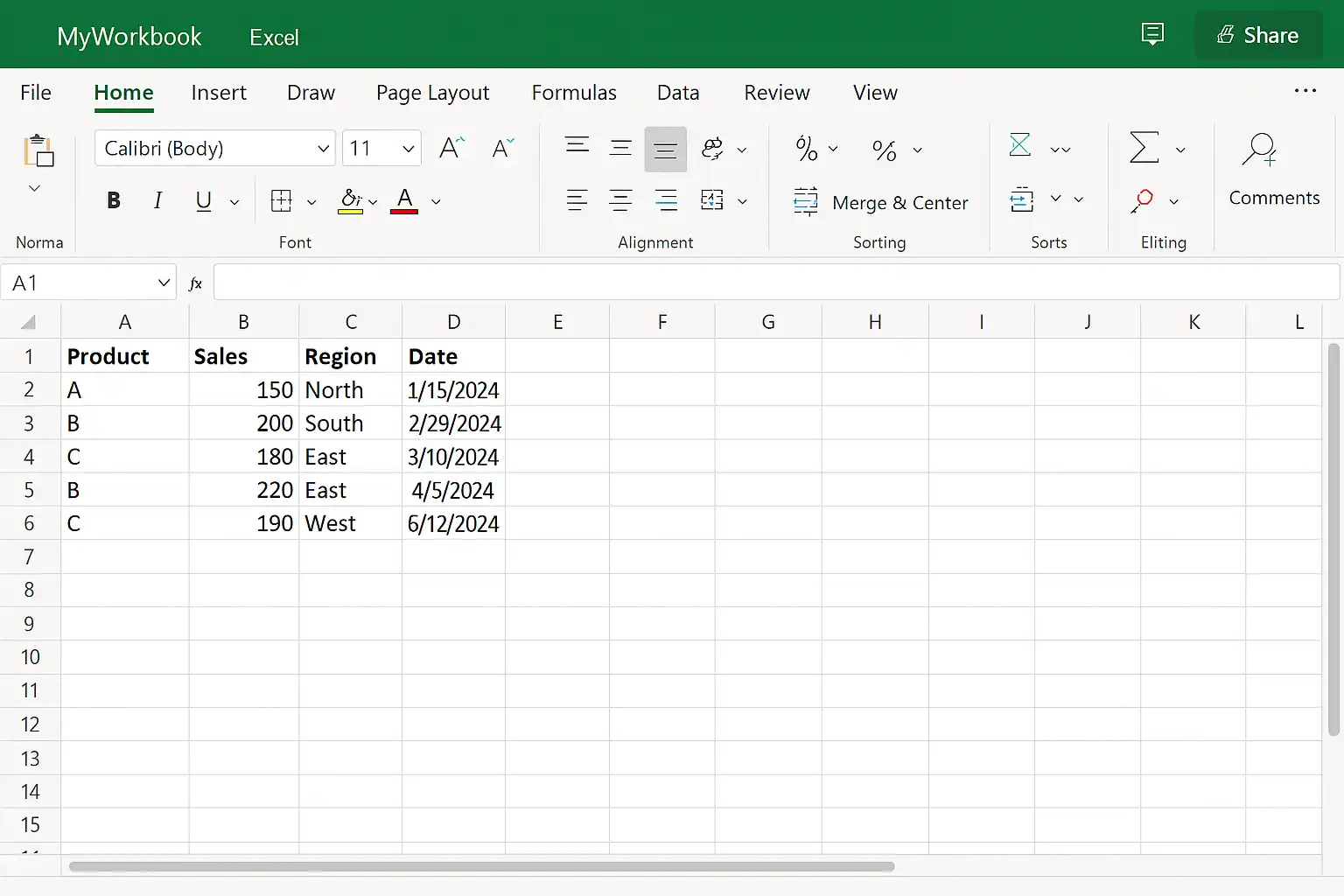
Task: Expand the Name Box A1 dropdown
Action: tap(164, 283)
